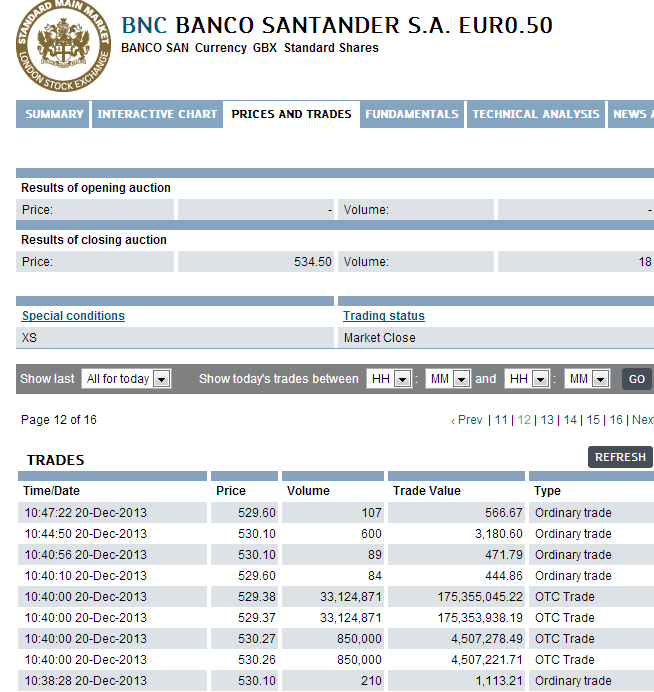Click the trade value 175,355,045.22
The width and height of the screenshot is (654, 692).
point(480,597)
